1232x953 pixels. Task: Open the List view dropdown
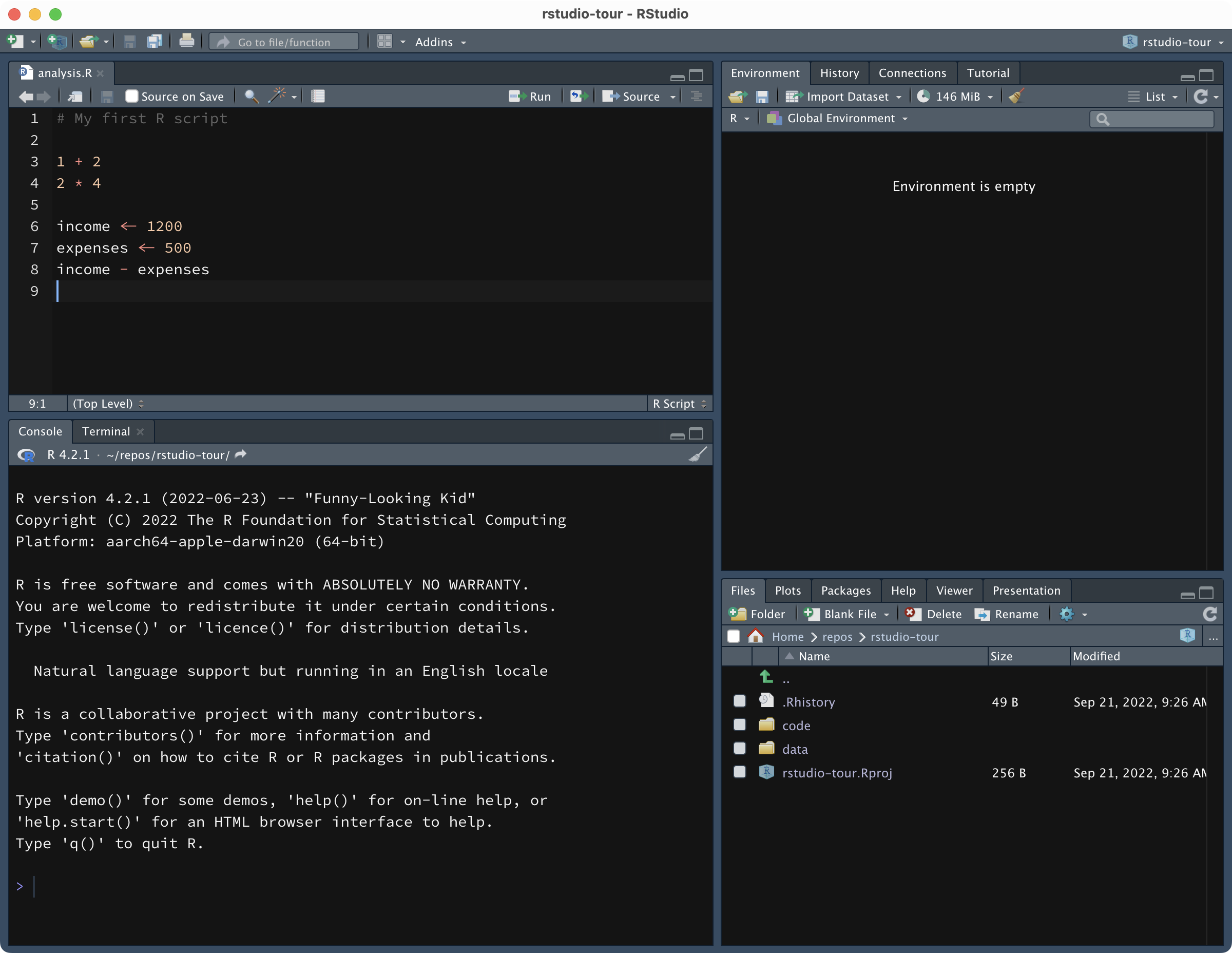1153,97
